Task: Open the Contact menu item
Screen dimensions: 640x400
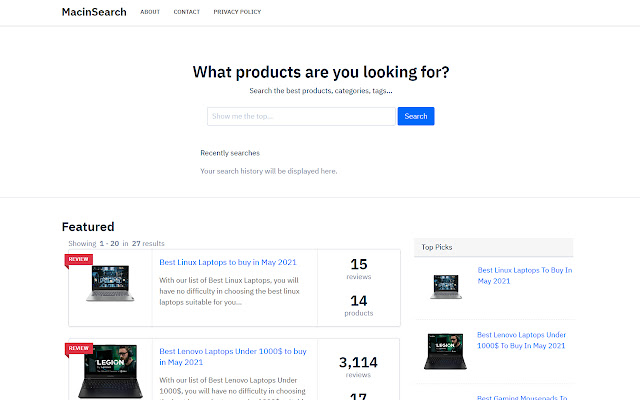Action: pos(187,12)
